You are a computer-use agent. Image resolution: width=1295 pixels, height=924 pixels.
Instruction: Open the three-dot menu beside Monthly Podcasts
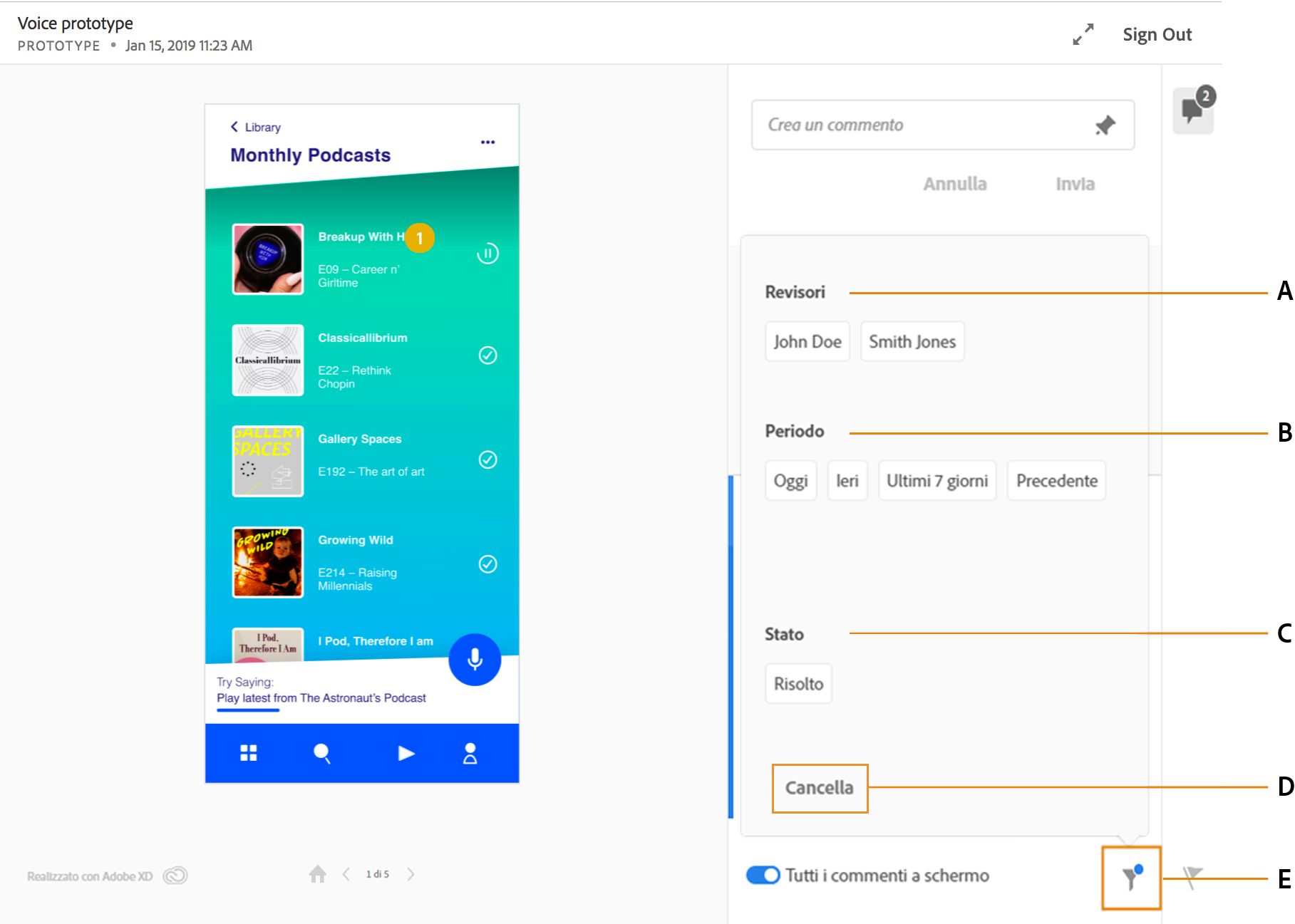487,142
